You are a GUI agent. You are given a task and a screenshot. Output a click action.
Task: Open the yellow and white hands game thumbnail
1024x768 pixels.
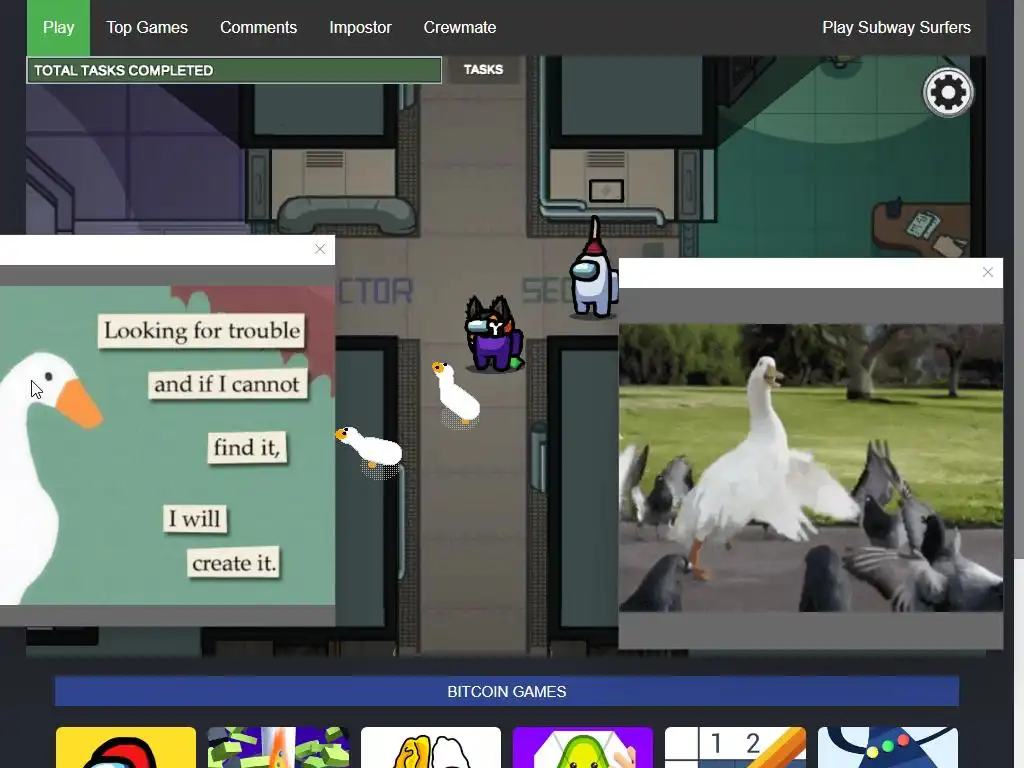431,747
